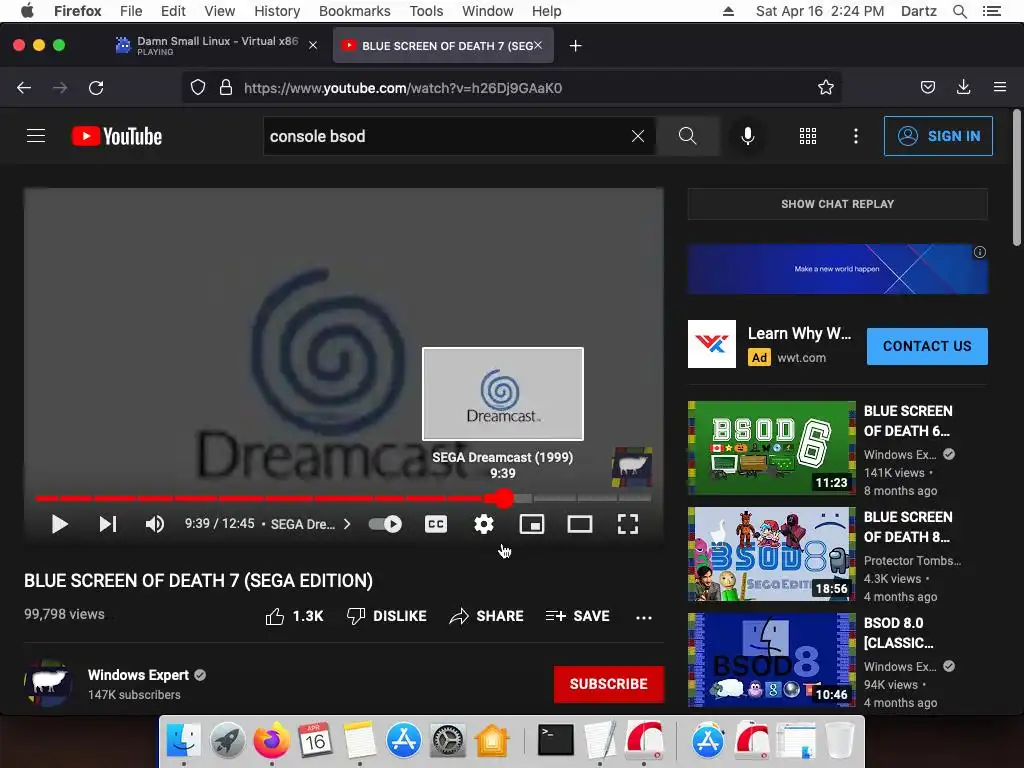This screenshot has height=768, width=1024.
Task: Click the SIGN IN button
Action: [x=938, y=136]
